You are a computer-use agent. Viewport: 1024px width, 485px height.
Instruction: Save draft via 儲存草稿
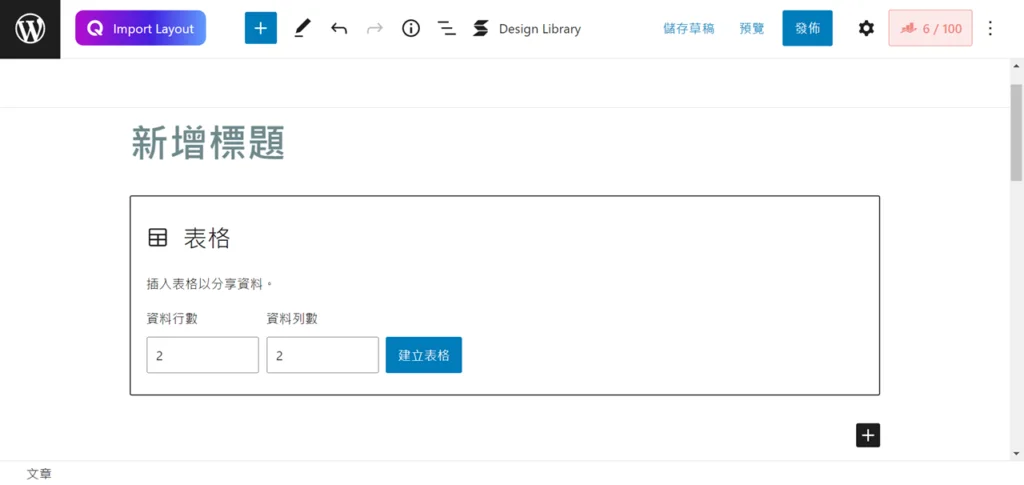point(688,29)
